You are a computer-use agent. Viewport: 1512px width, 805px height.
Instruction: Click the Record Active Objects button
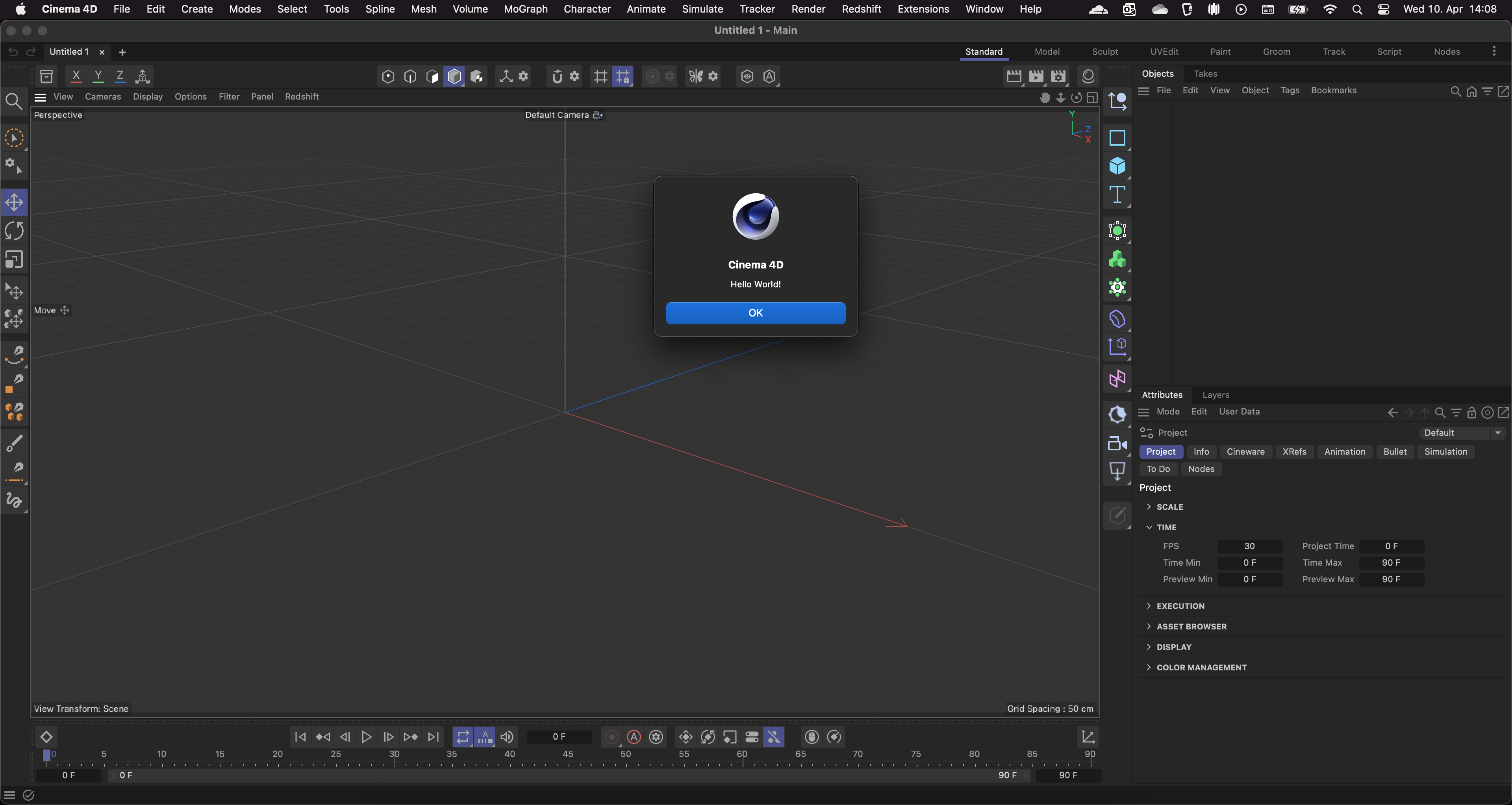(x=611, y=737)
